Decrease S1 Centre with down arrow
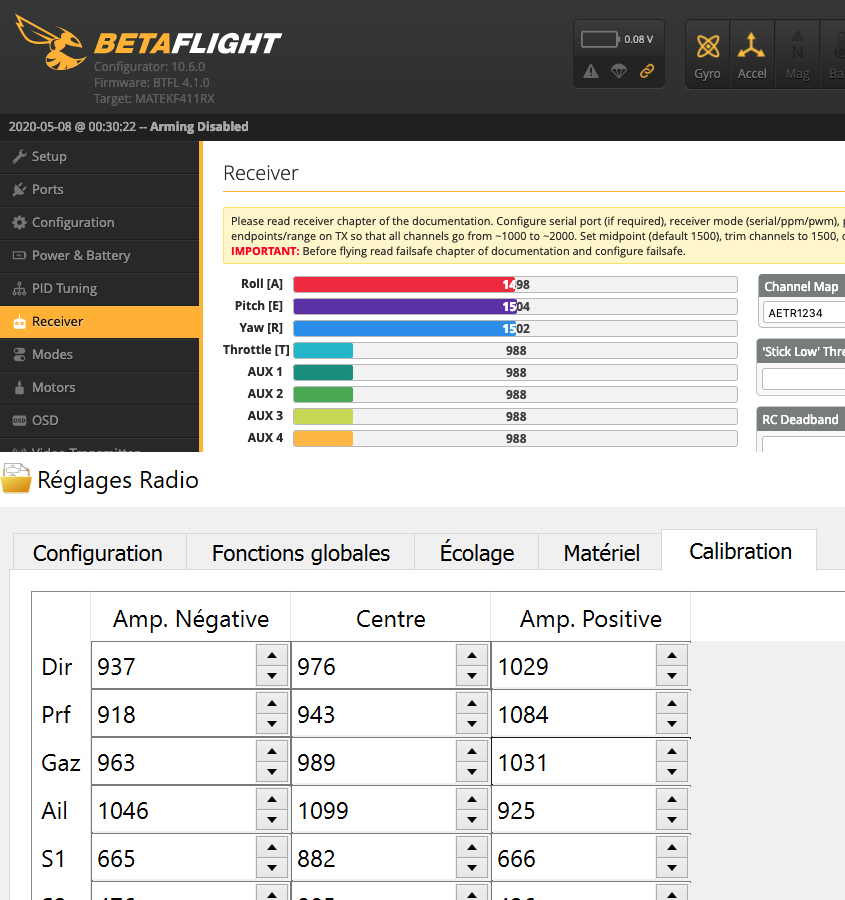This screenshot has width=845, height=900. coord(472,868)
